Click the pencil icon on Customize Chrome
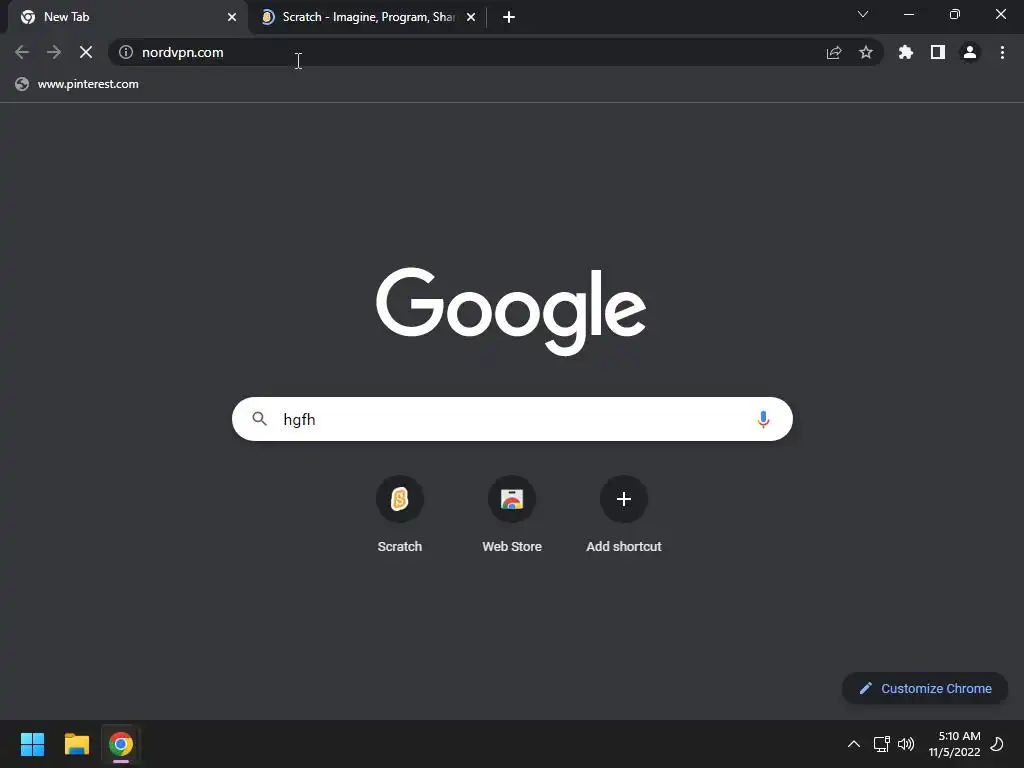The image size is (1024, 768). coord(865,688)
